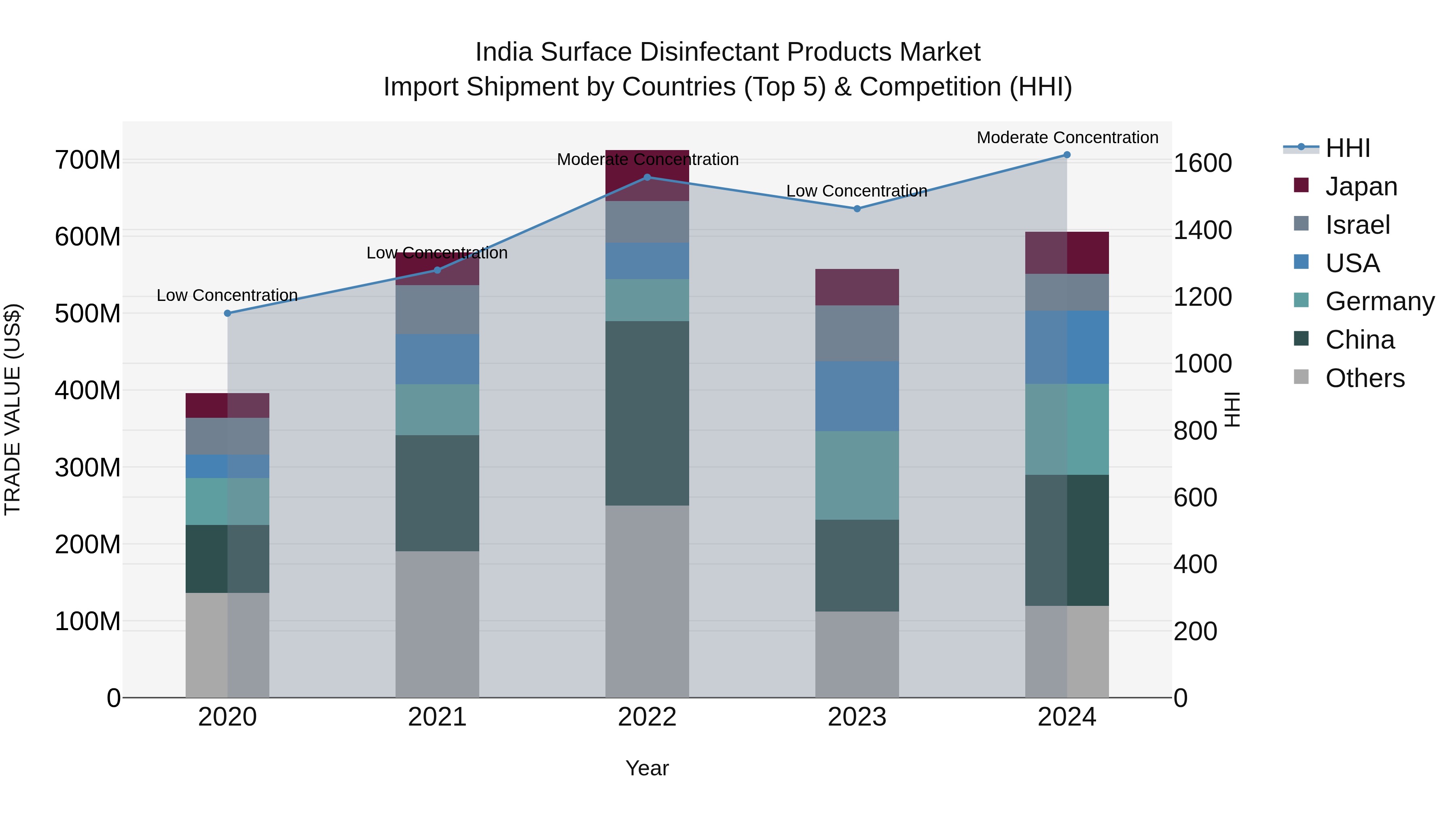Click the 2023 Germany bar segment
This screenshot has height=819, width=1456.
pos(857,475)
